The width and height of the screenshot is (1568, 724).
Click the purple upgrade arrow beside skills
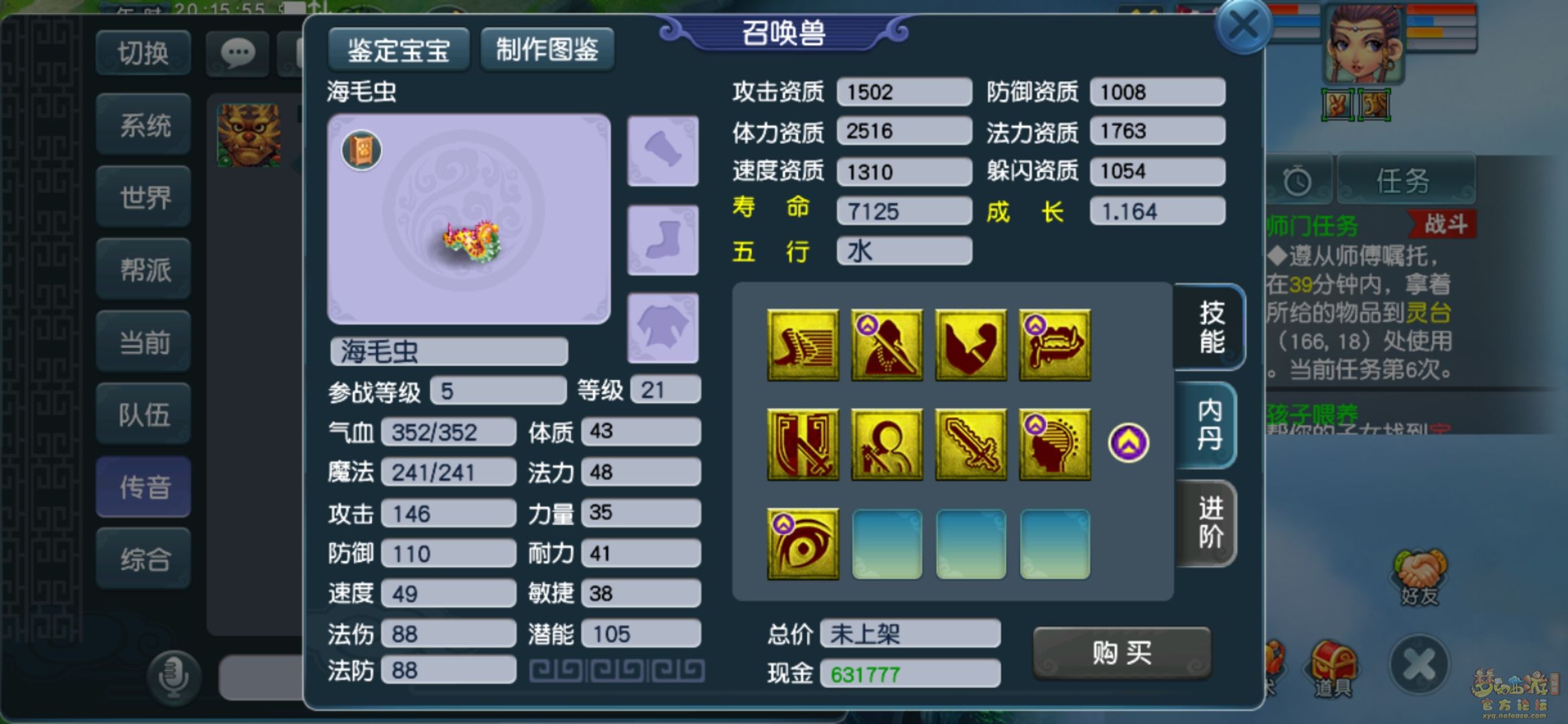pos(1128,442)
